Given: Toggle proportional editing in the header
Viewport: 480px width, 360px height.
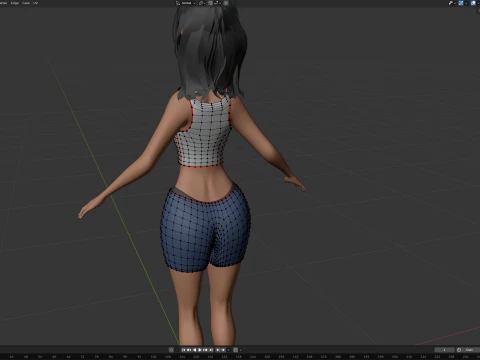Looking at the screenshot, I should pos(226,3).
